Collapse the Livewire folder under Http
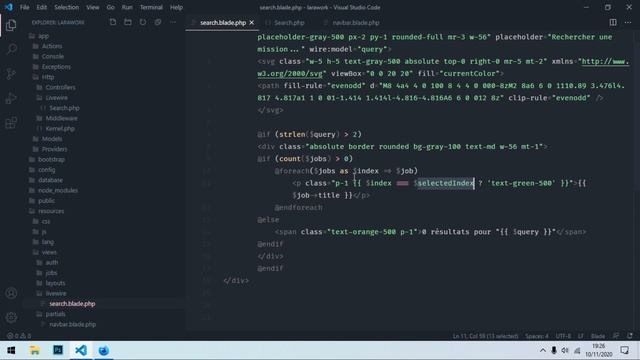640x360 pixels. (x=57, y=98)
